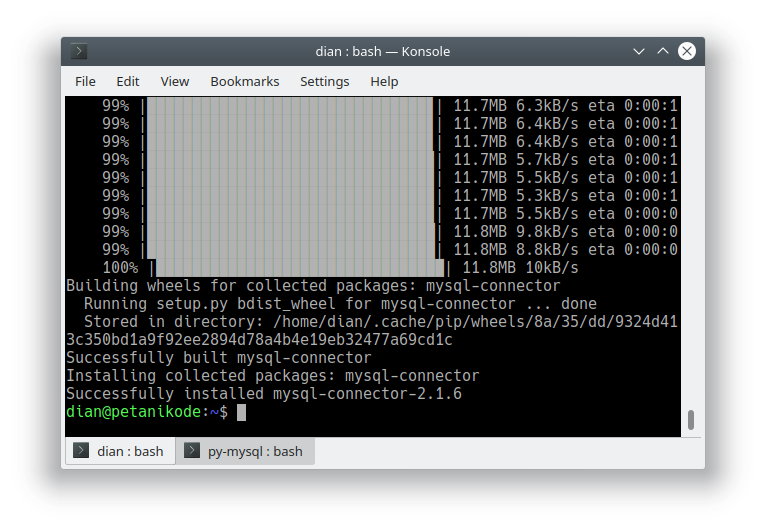Click the cursor block after the prompt
The image size is (766, 530).
pos(241,412)
